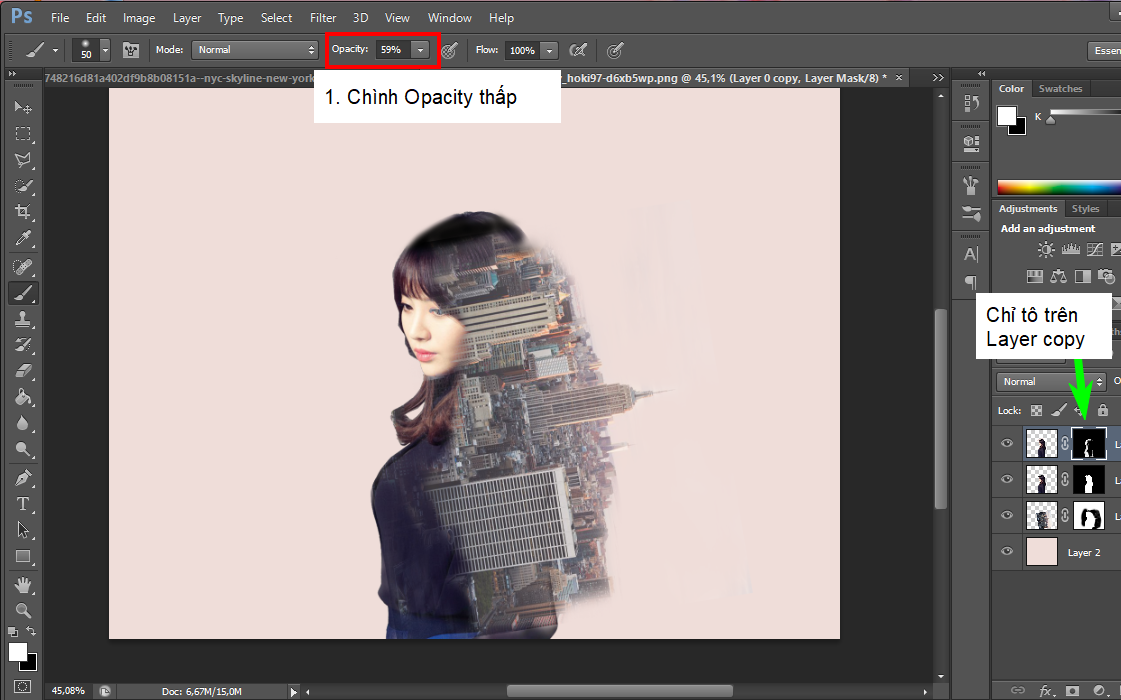Open the brush Mode dropdown
Image resolution: width=1121 pixels, height=700 pixels.
(x=256, y=49)
